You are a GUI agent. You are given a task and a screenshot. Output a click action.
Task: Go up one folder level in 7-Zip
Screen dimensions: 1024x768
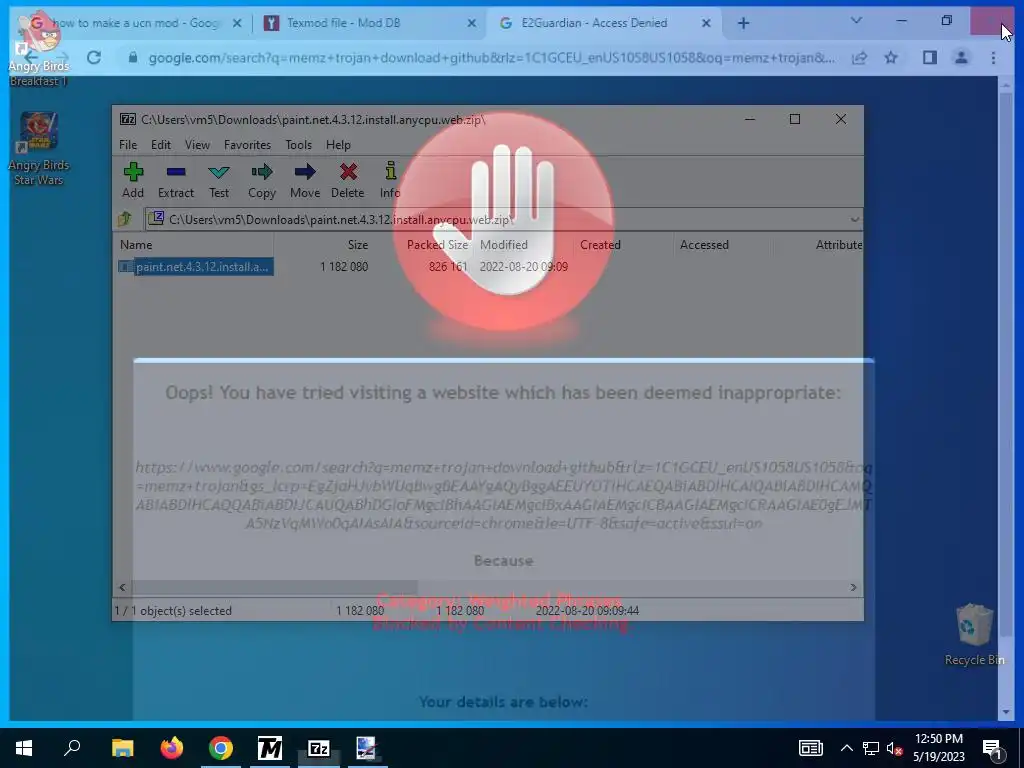point(125,219)
